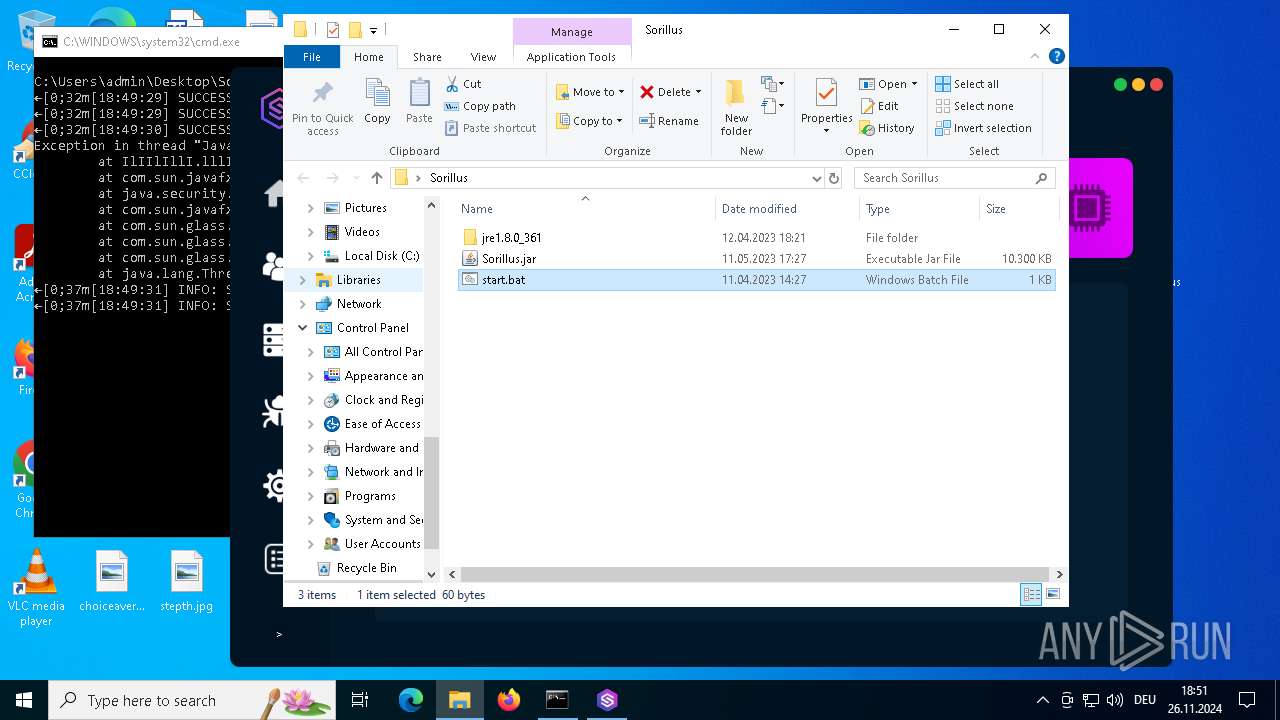Click Invert selection in ribbon
Image resolution: width=1280 pixels, height=720 pixels.
click(x=983, y=128)
